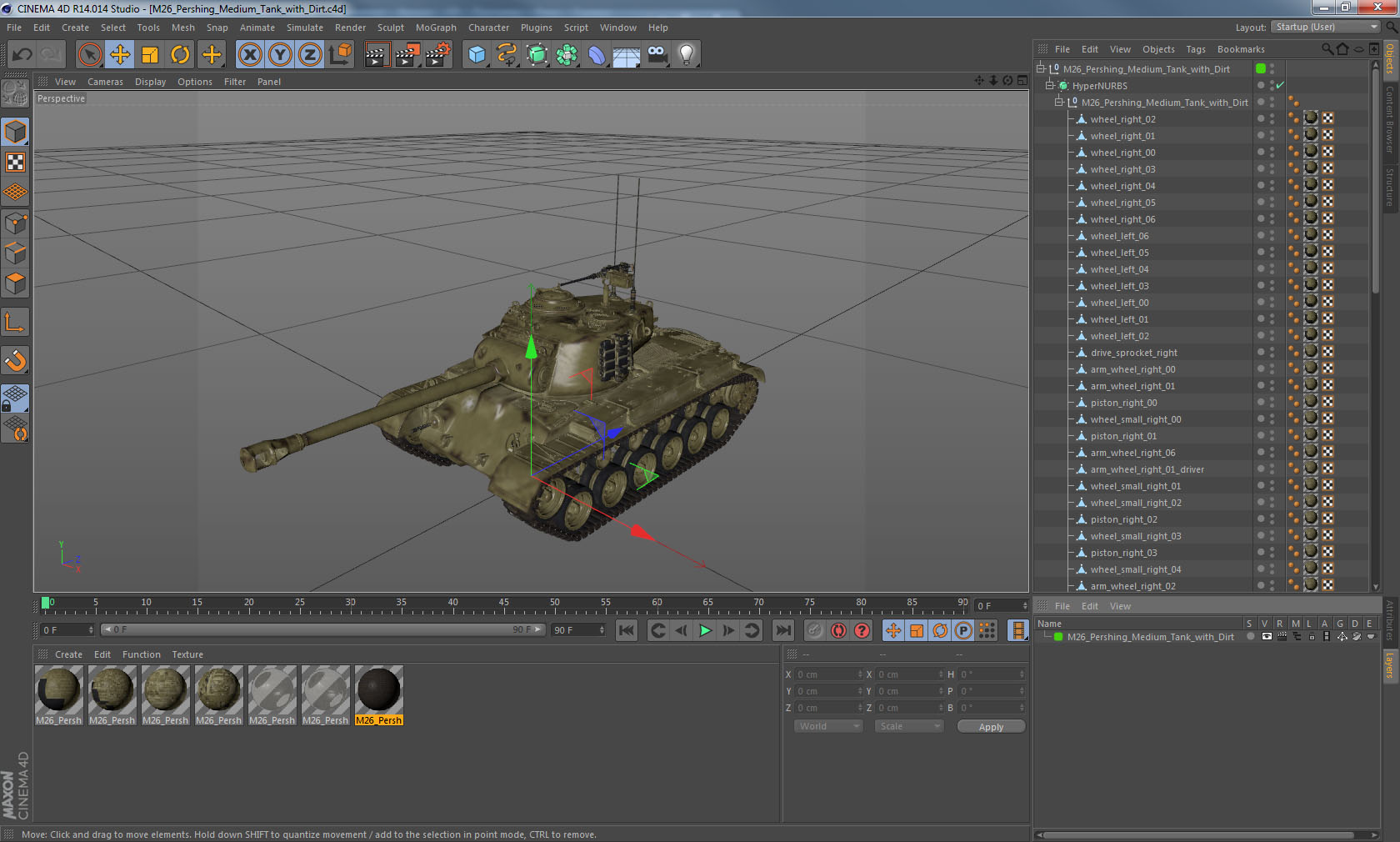Open the Object Manager Tags menu
The height and width of the screenshot is (842, 1400).
click(x=1196, y=49)
